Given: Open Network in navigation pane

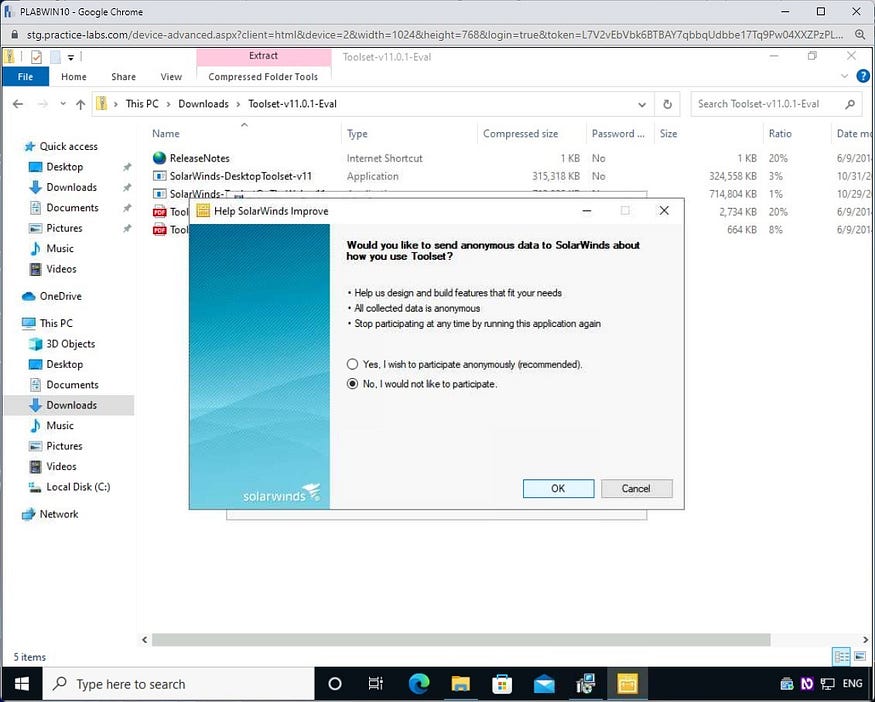Looking at the screenshot, I should 59,514.
